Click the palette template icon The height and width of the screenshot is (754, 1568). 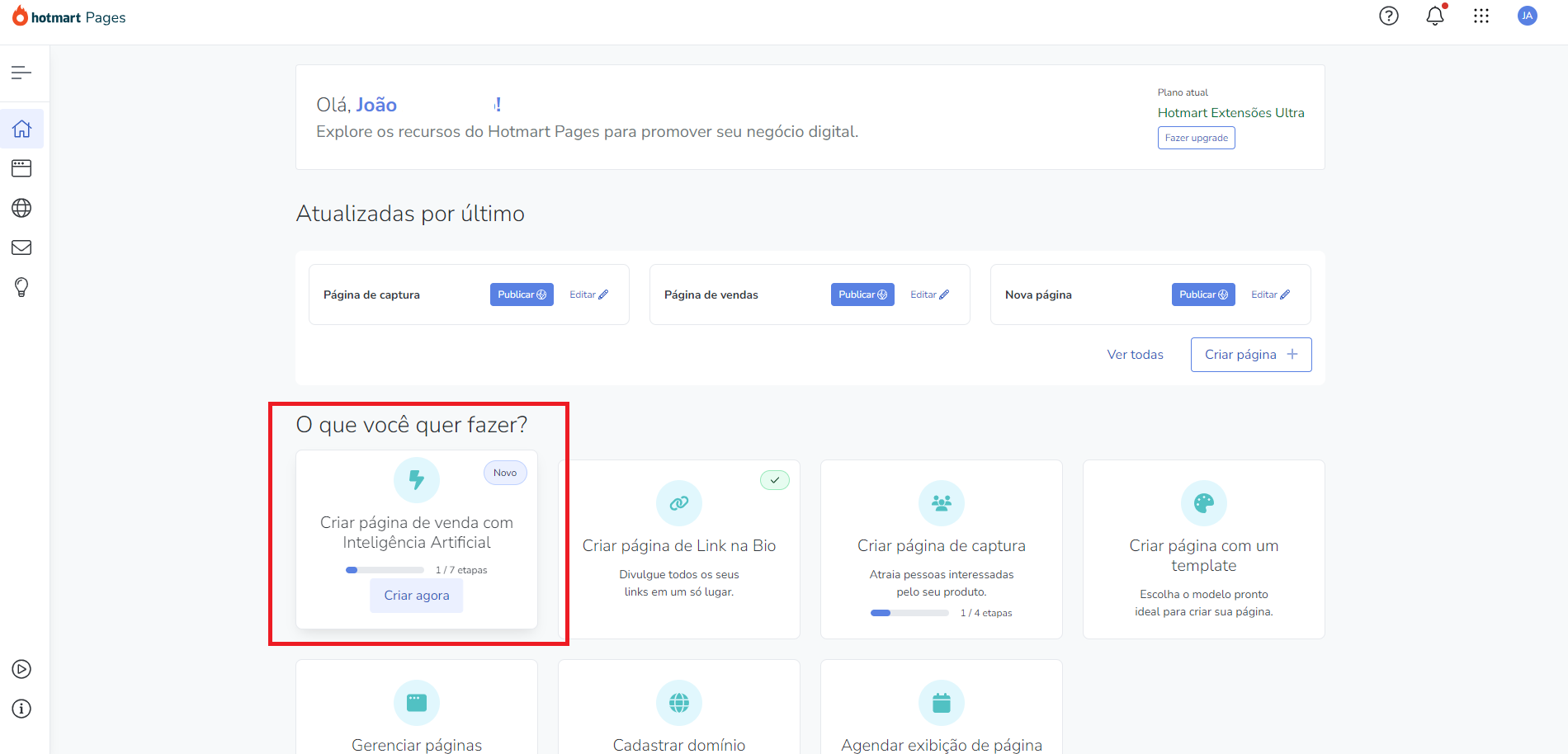(1204, 502)
